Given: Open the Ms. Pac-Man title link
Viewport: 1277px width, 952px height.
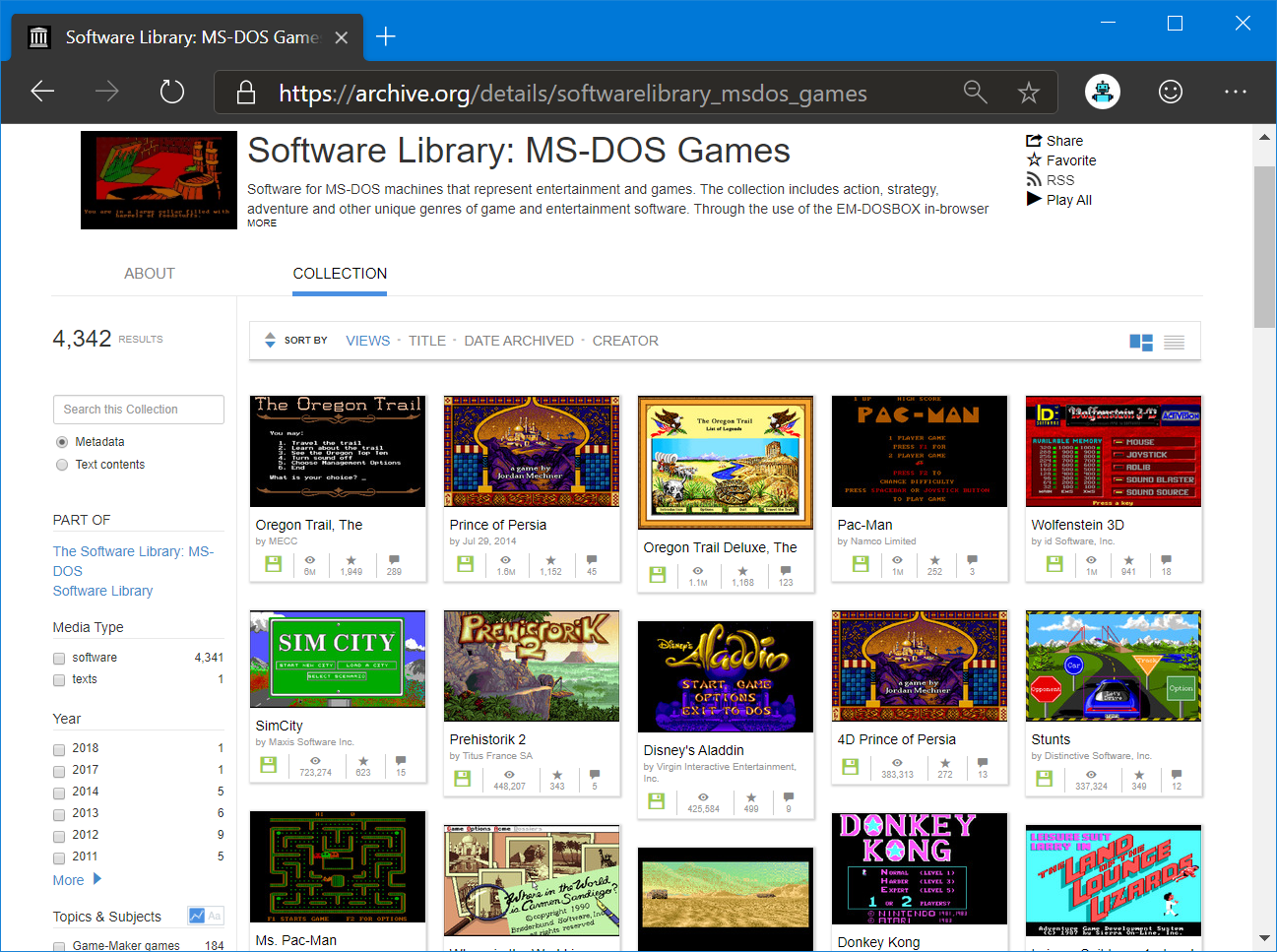Looking at the screenshot, I should [x=295, y=940].
